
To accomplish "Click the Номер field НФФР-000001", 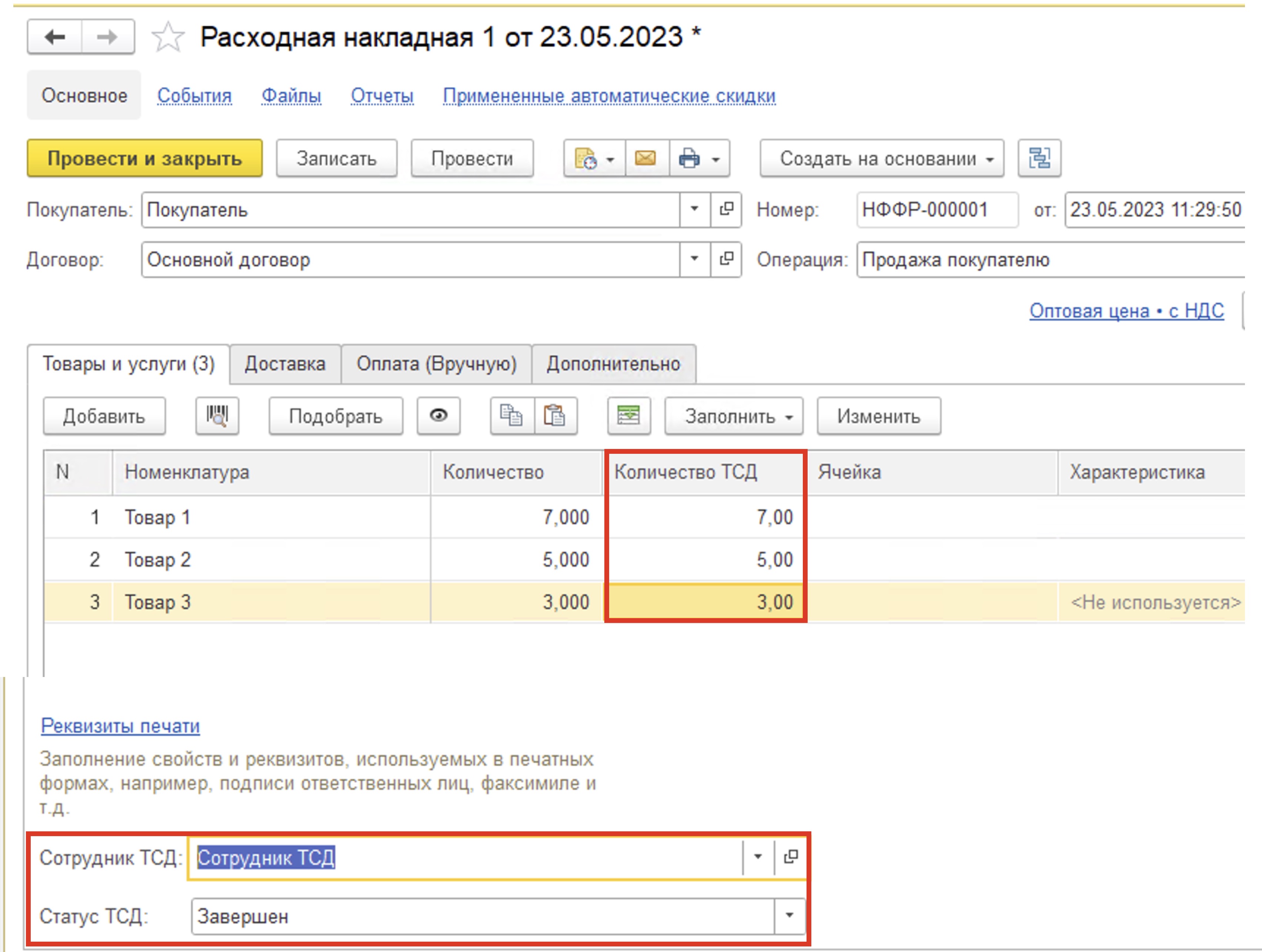I will [937, 210].
